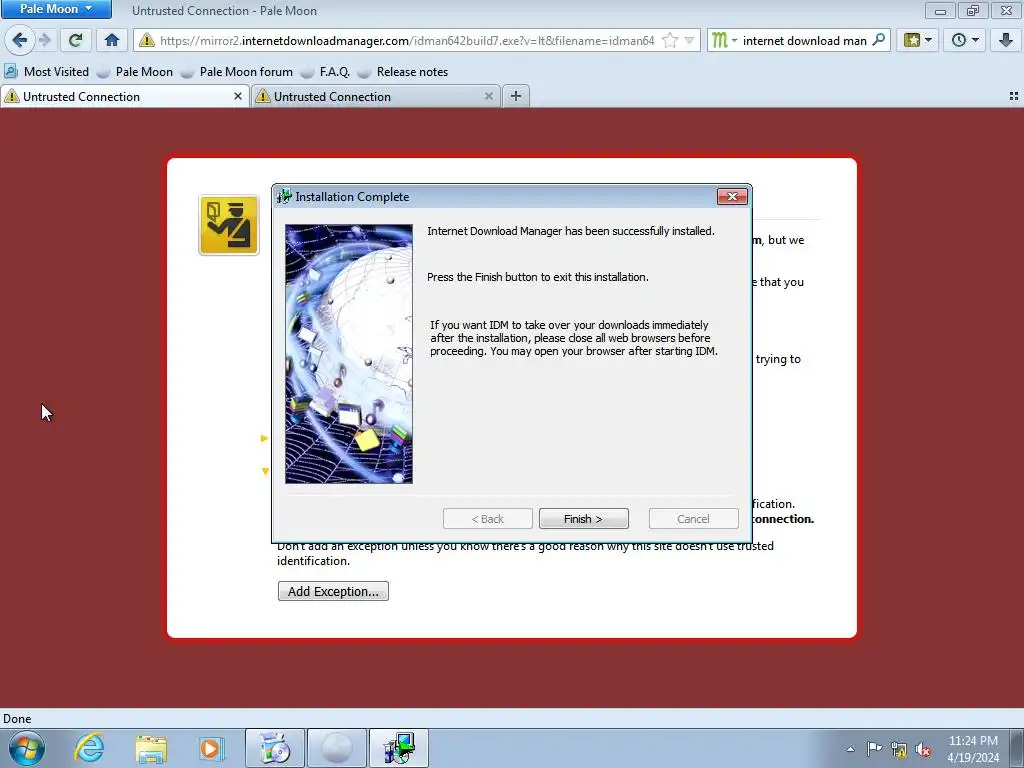Click the software installer disc taskbar icon

pyautogui.click(x=274, y=748)
